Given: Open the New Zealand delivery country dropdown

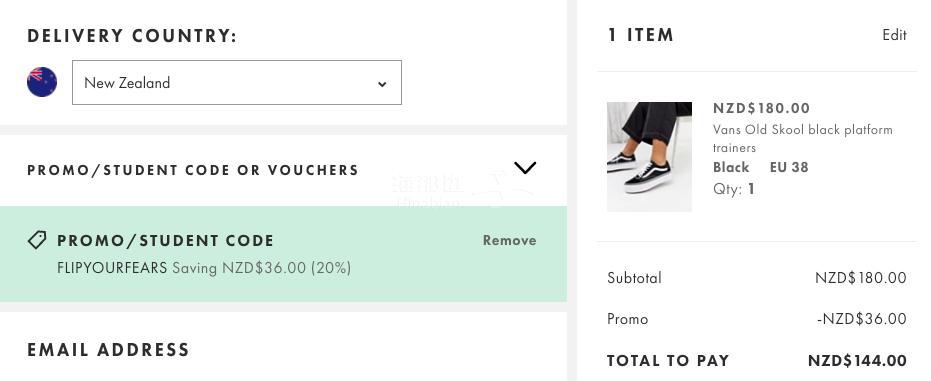Looking at the screenshot, I should point(237,82).
